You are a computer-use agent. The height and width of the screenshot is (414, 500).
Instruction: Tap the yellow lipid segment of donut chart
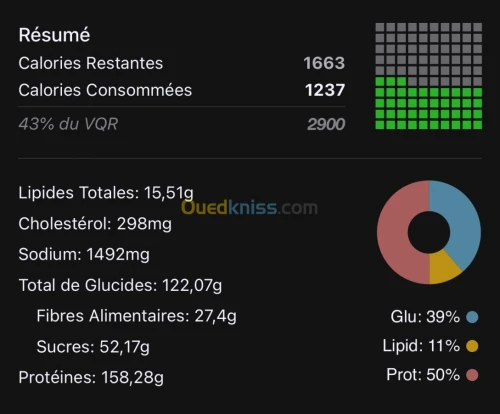click(x=443, y=269)
